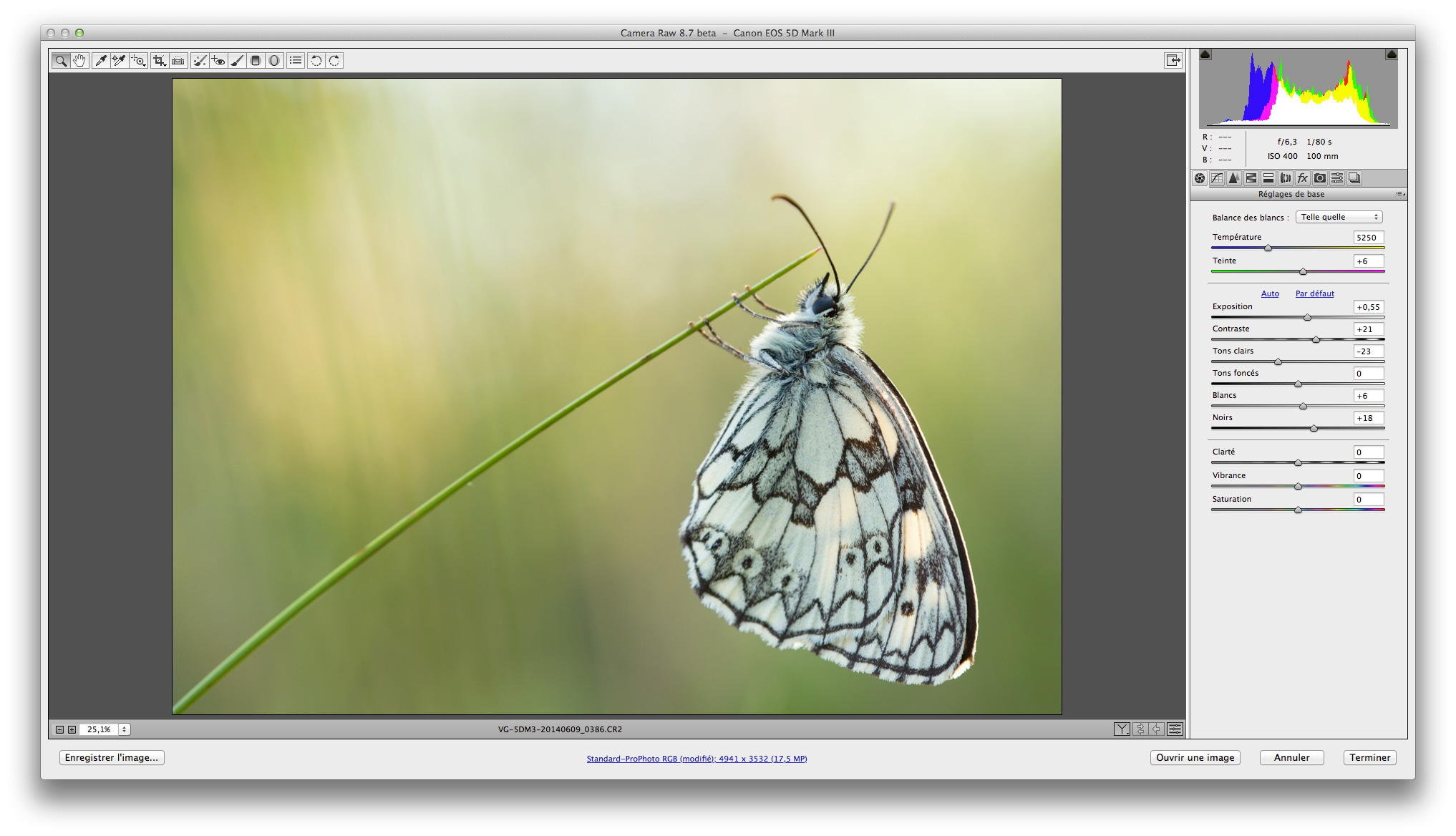1456x836 pixels.
Task: Select the Red Eye Removal tool
Action: point(218,61)
